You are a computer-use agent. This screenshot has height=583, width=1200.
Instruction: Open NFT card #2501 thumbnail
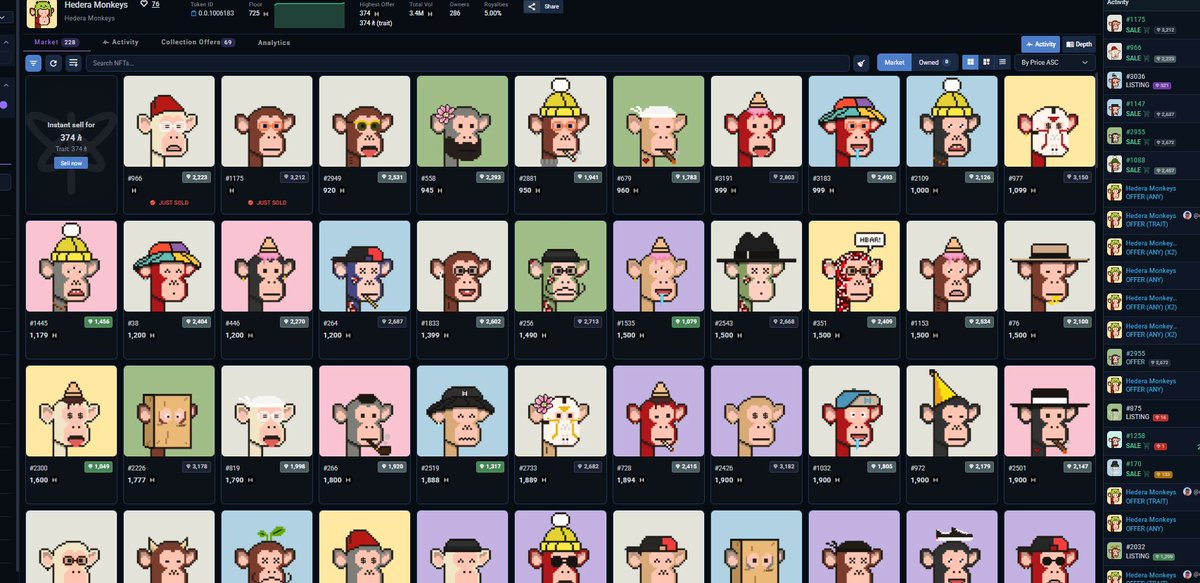[x=1048, y=411]
